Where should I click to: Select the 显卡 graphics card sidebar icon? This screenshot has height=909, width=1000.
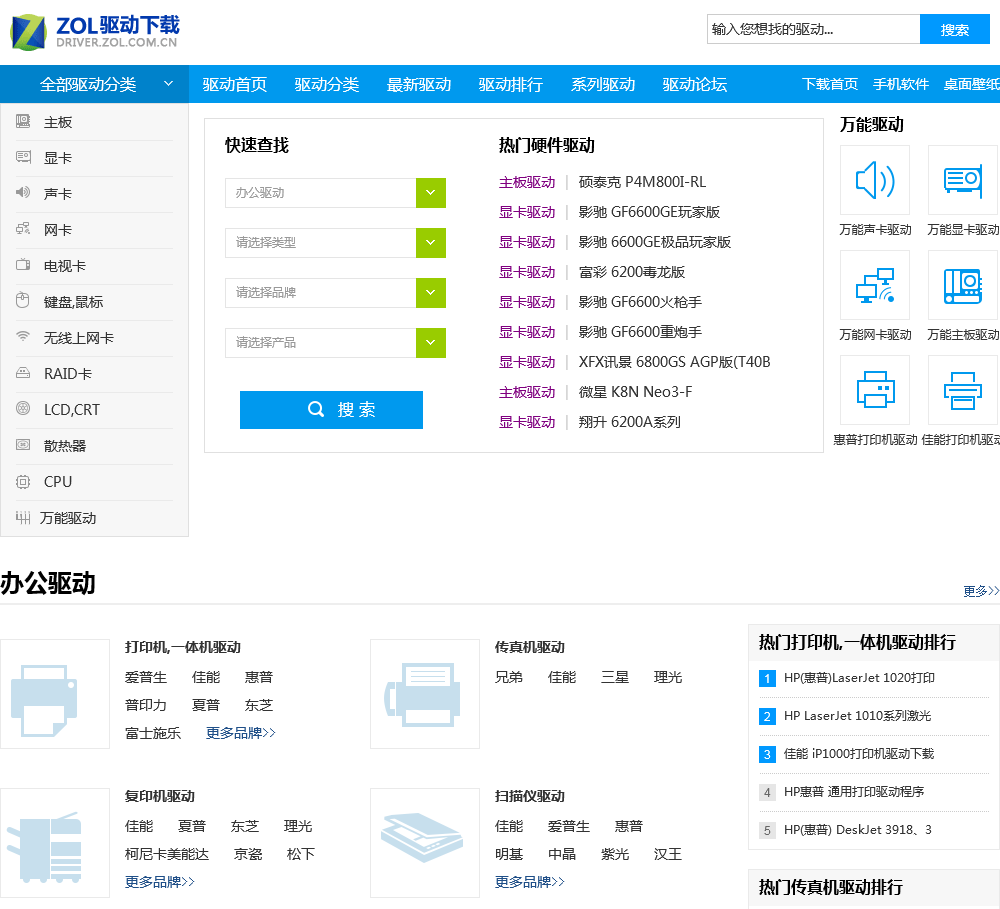[23, 157]
